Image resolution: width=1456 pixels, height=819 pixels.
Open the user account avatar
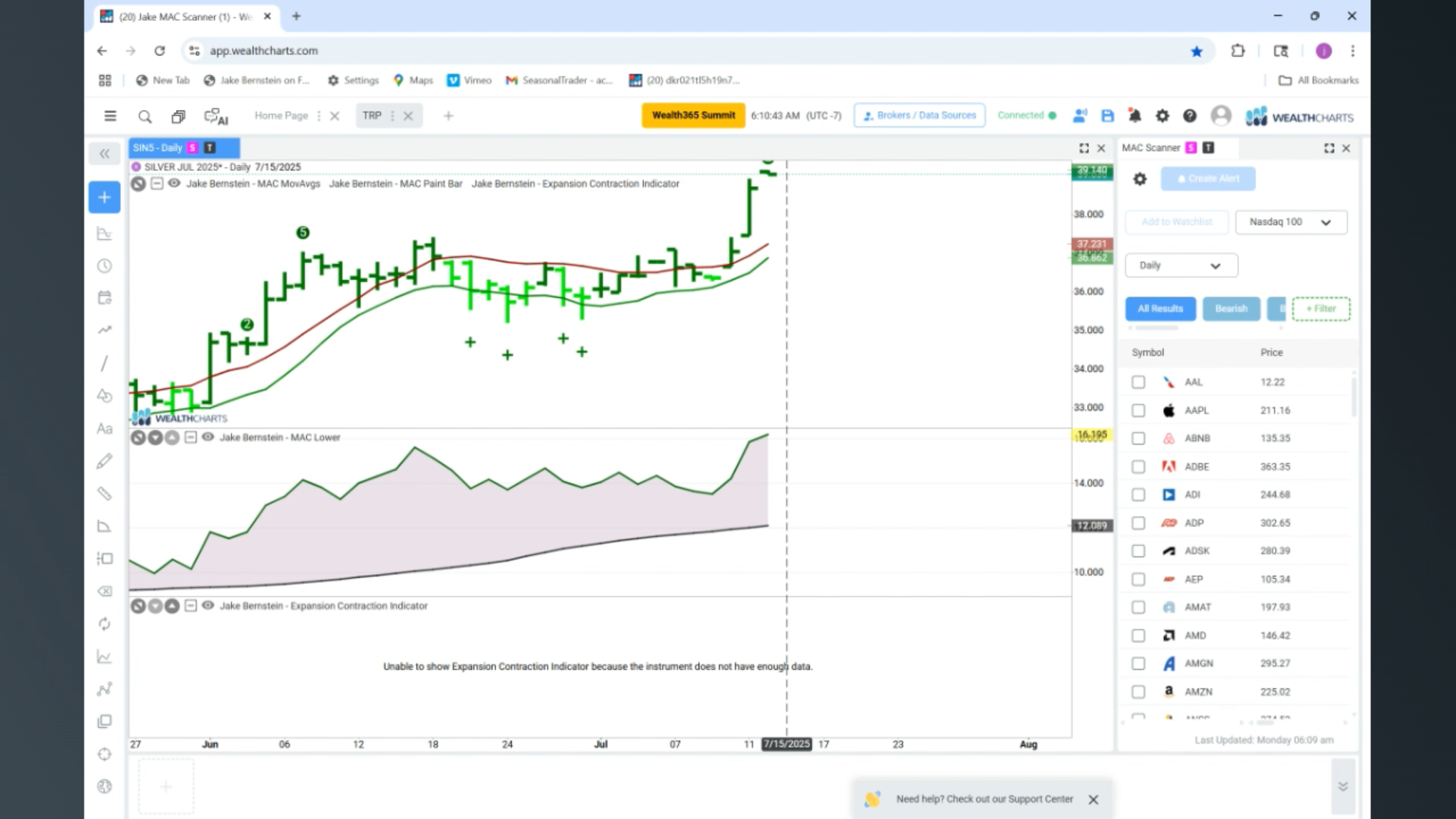pyautogui.click(x=1221, y=115)
